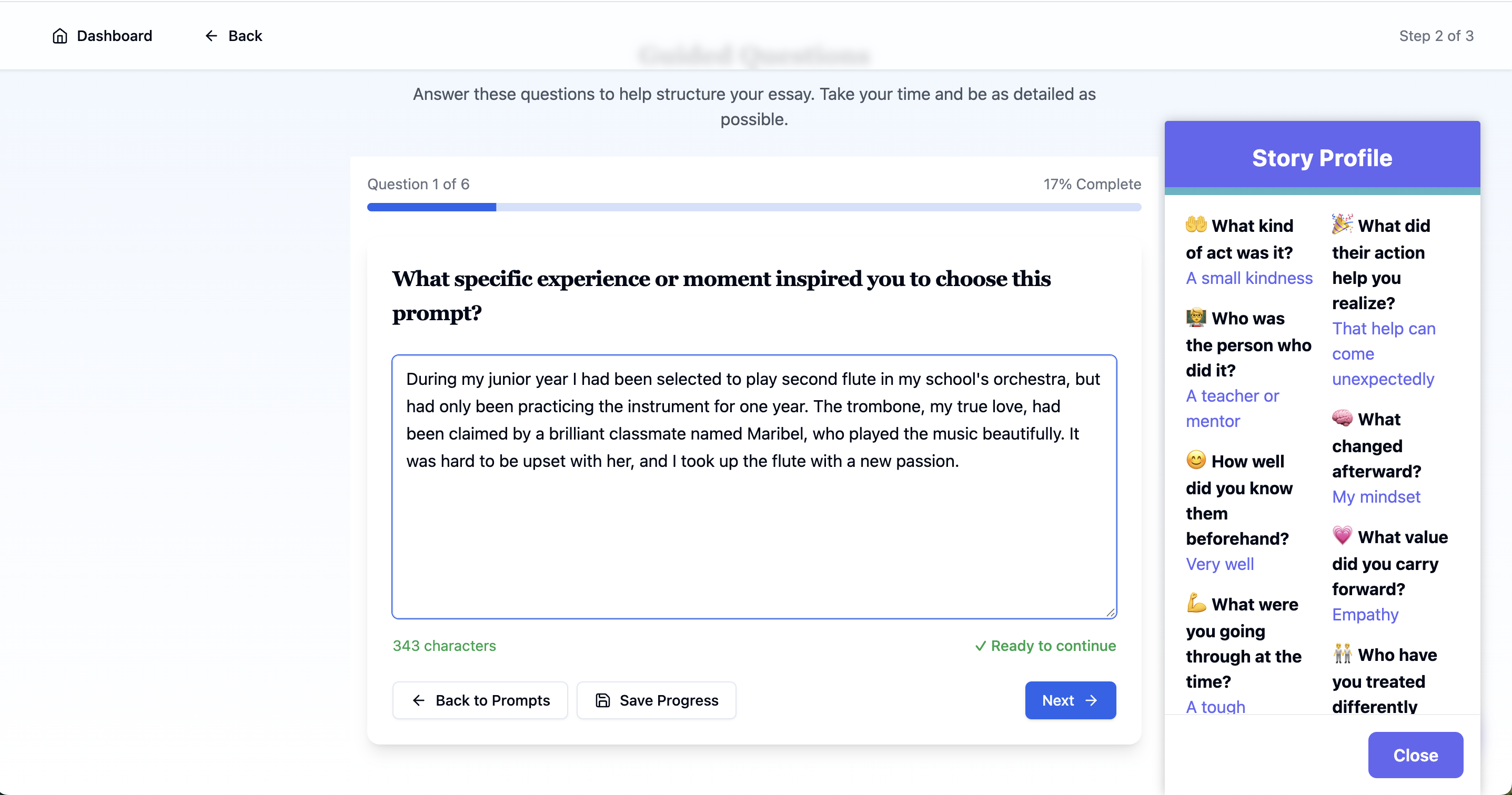Select the 'A small kindness' answer
The width and height of the screenshot is (1512, 795).
pyautogui.click(x=1249, y=278)
